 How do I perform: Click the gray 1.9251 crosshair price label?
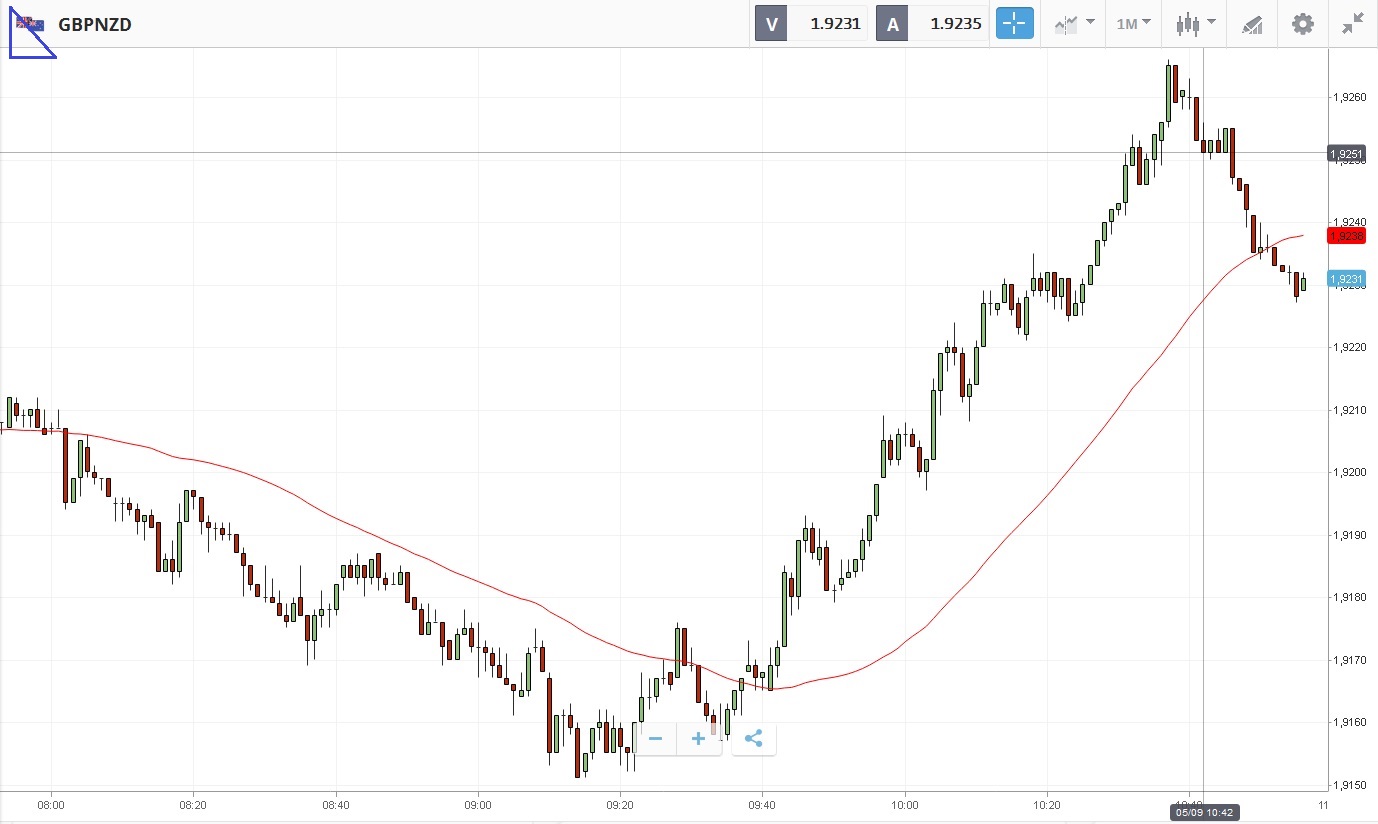1346,153
